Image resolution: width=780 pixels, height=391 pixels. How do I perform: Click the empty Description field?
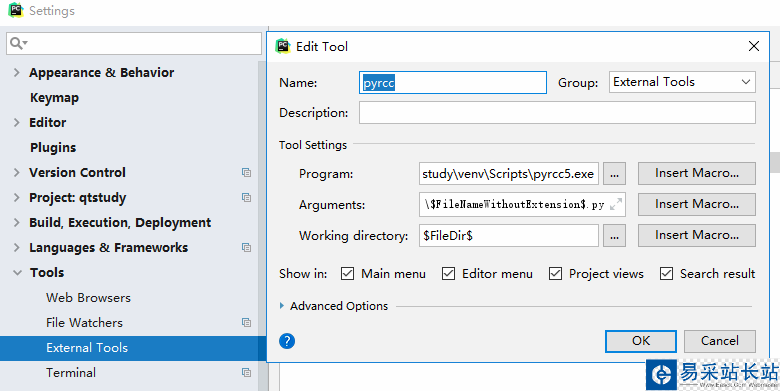coord(557,113)
